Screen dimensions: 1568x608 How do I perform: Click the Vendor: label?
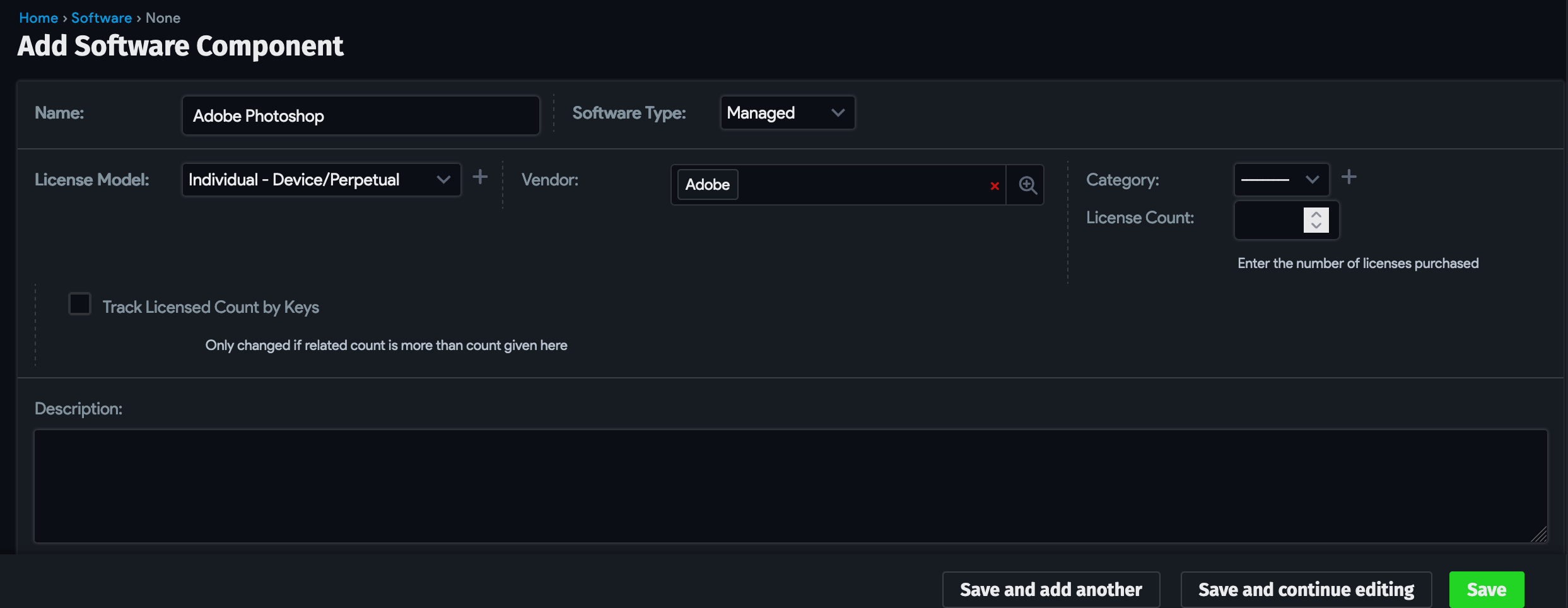coord(550,180)
